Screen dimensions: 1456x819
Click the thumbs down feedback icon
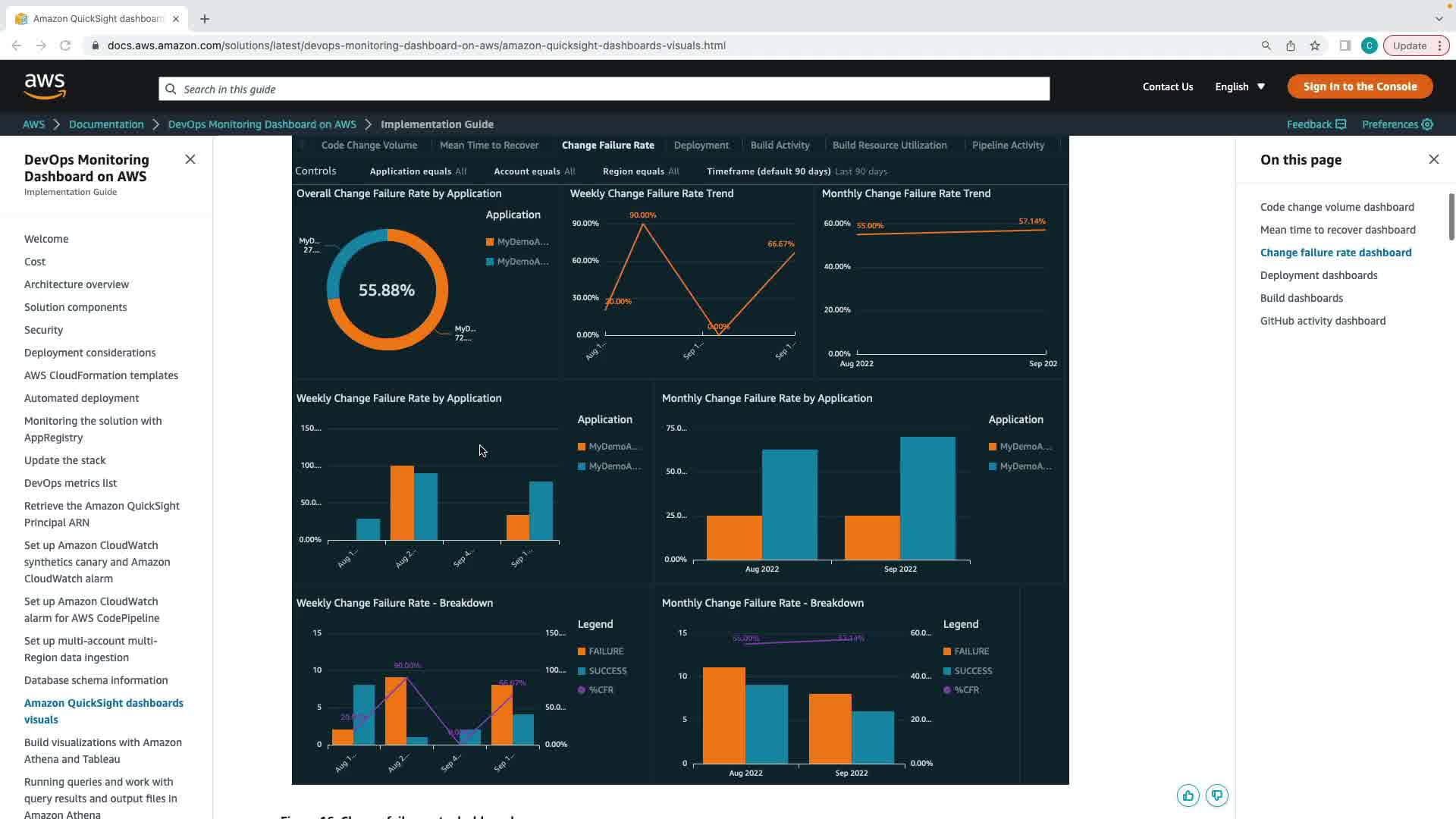click(1216, 795)
